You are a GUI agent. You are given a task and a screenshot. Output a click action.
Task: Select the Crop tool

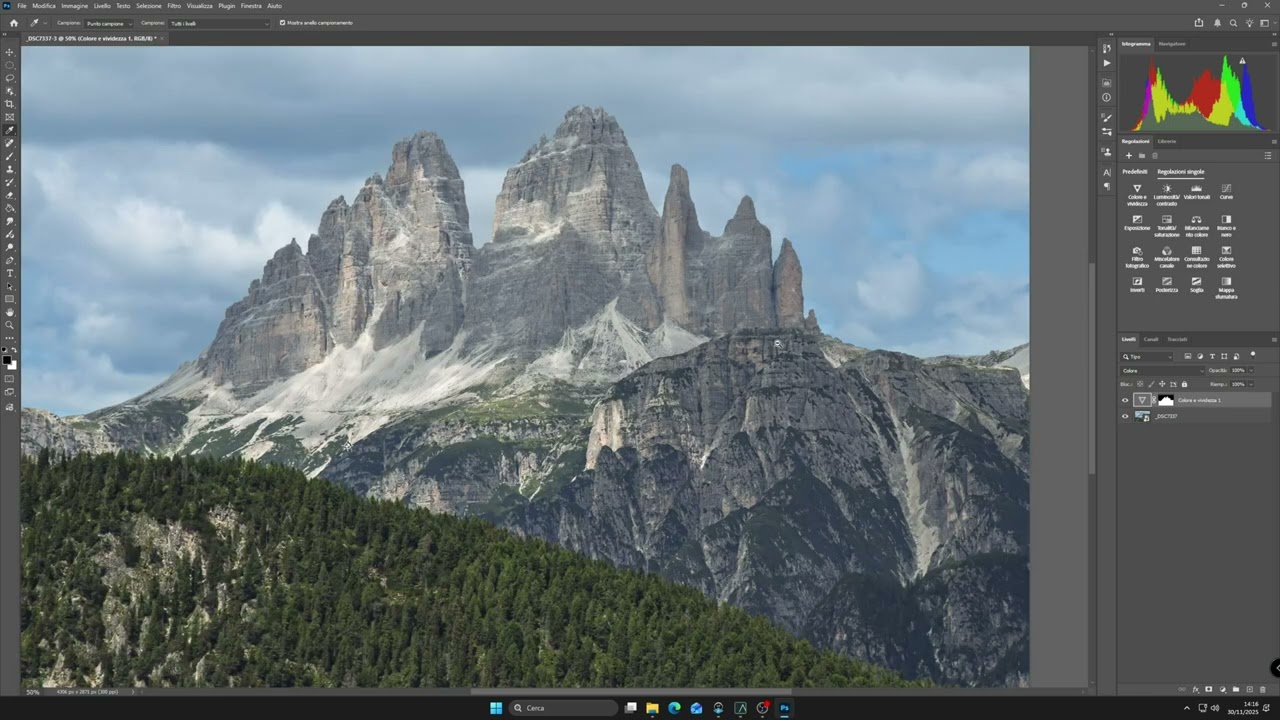point(10,104)
